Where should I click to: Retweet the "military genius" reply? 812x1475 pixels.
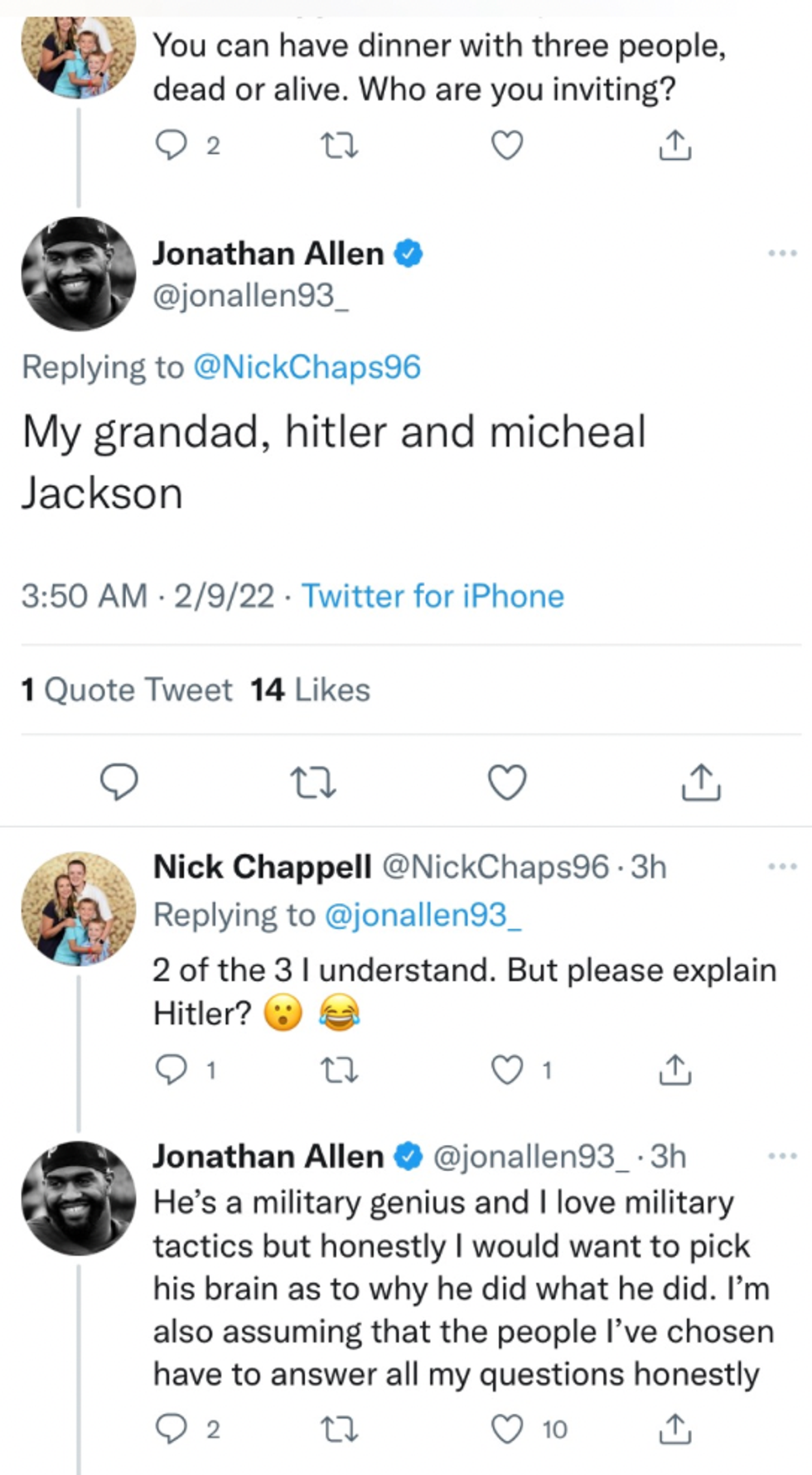[339, 1429]
